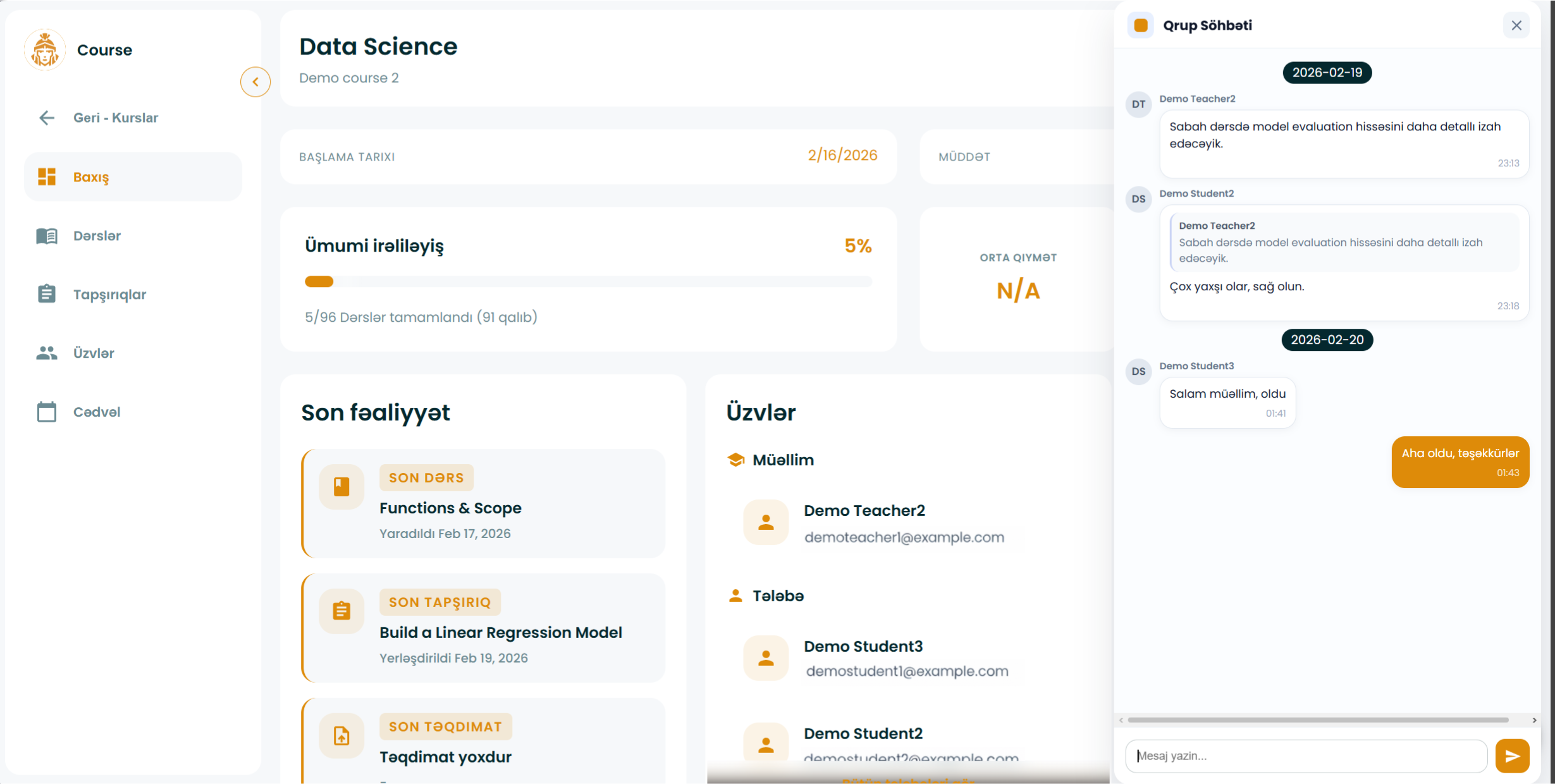Collapse sidebar with the chevron button

point(255,82)
